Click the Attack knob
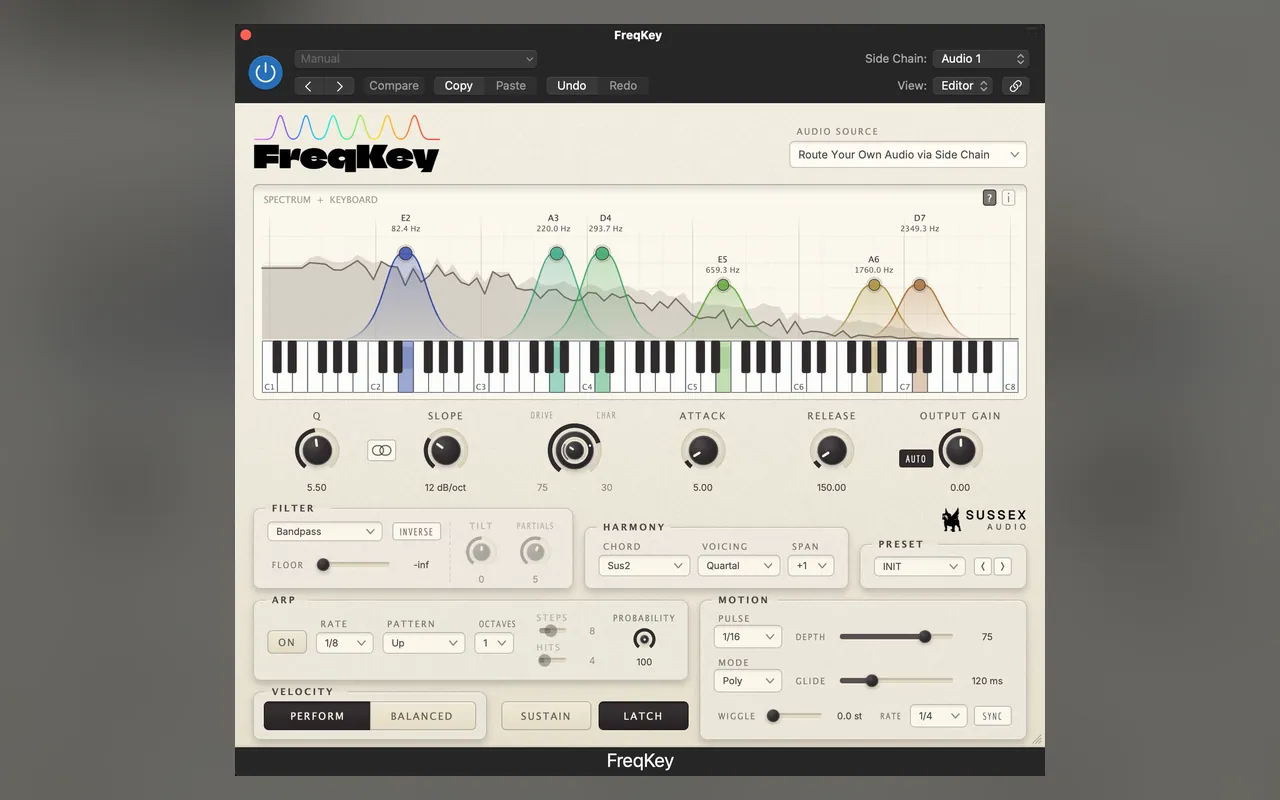This screenshot has width=1280, height=800. [x=703, y=451]
